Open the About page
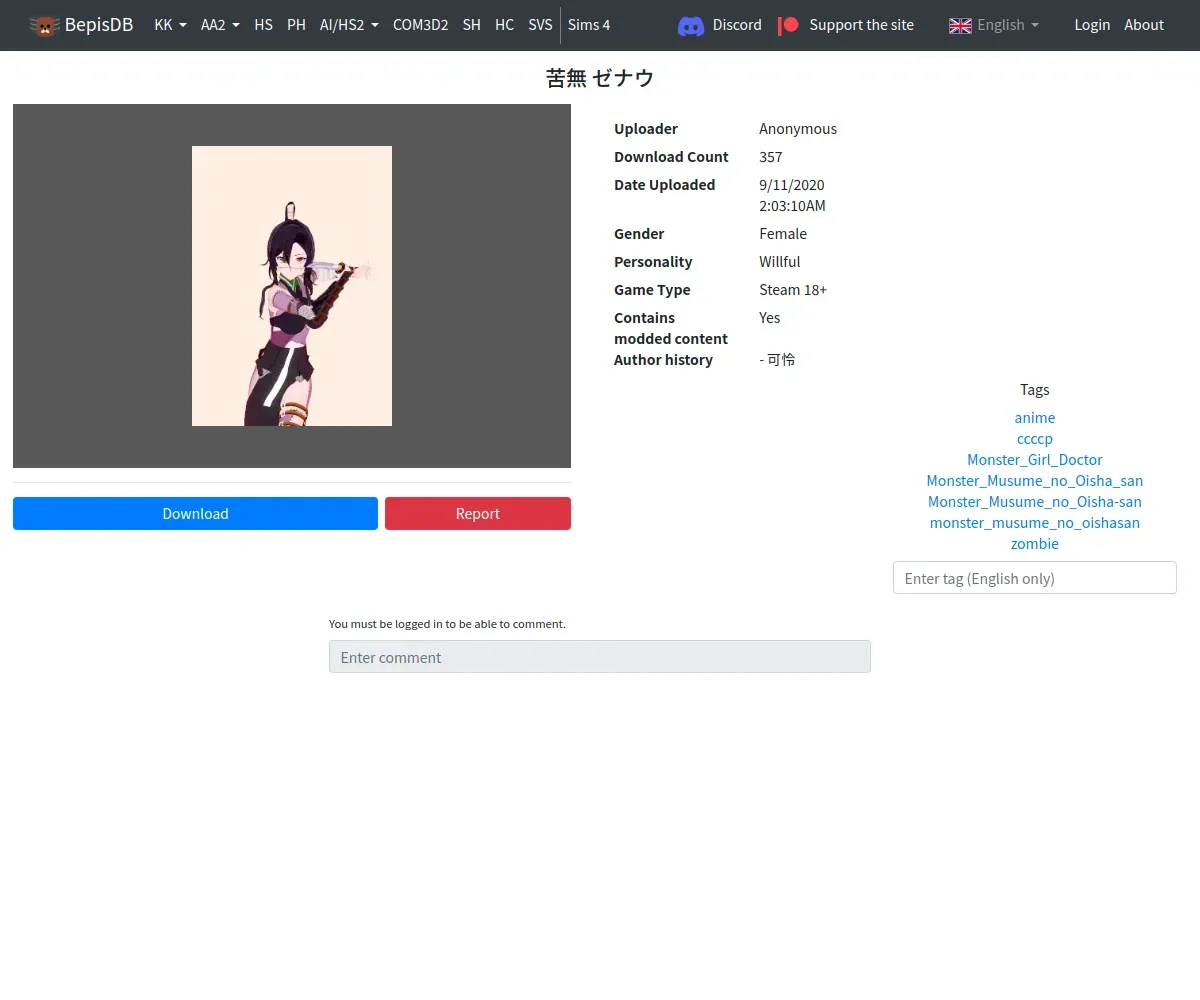Viewport: 1200px width, 1000px height. 1144,25
